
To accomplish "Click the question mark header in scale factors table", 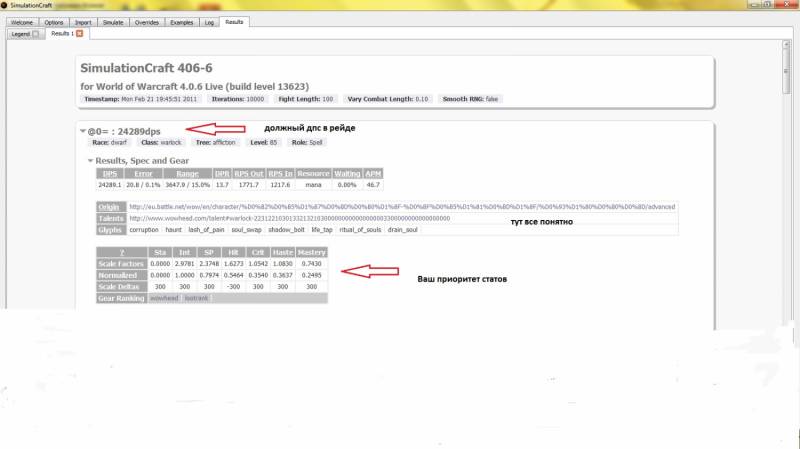I will pyautogui.click(x=122, y=252).
